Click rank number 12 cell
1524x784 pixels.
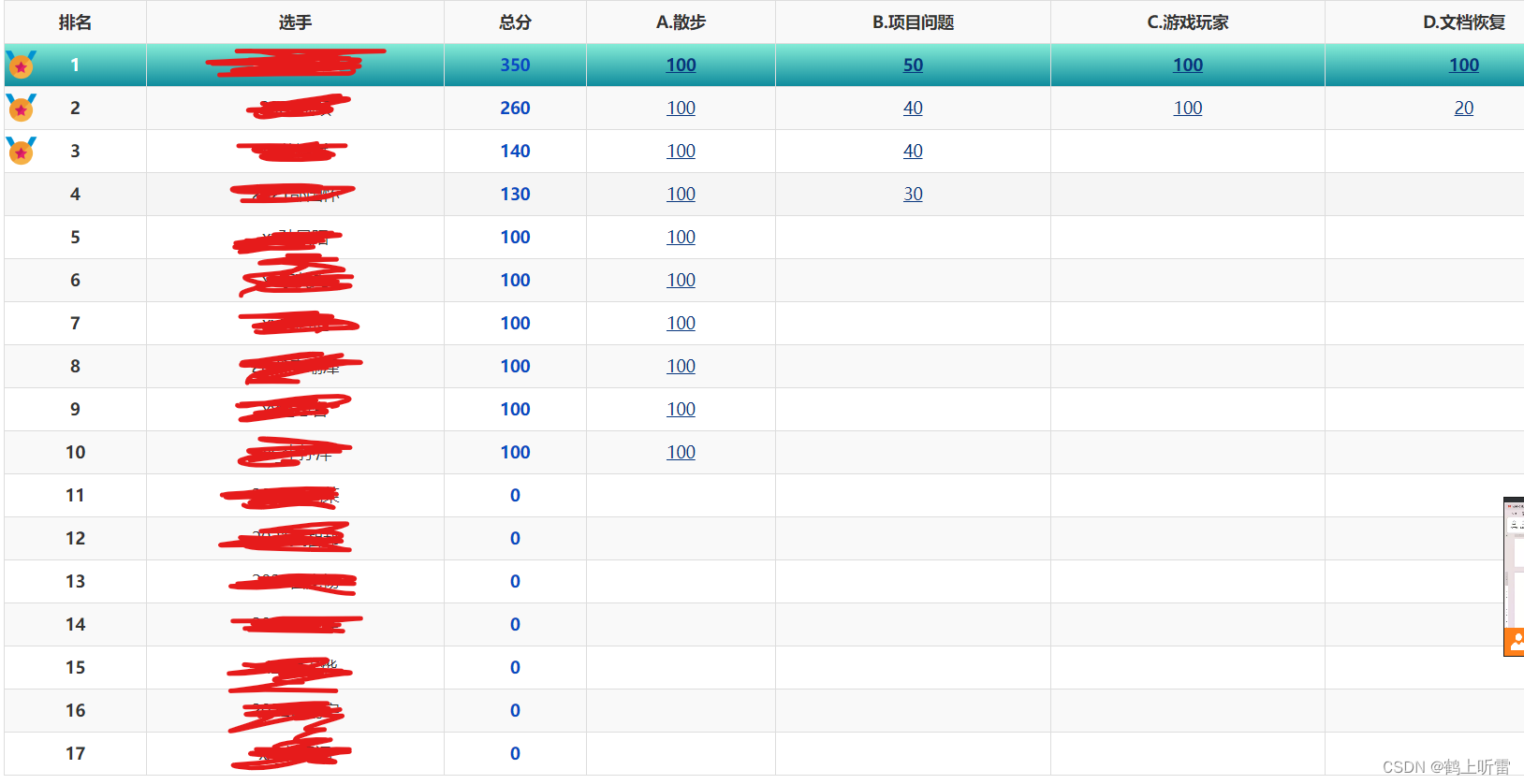click(x=75, y=538)
